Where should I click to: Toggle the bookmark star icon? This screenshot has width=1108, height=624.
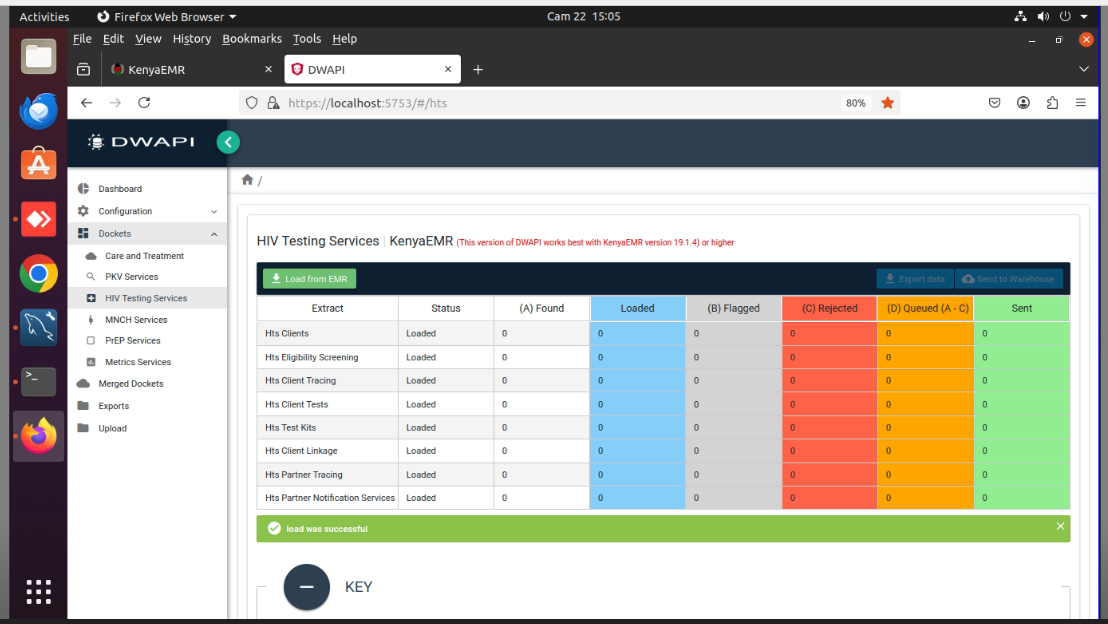pyautogui.click(x=888, y=103)
